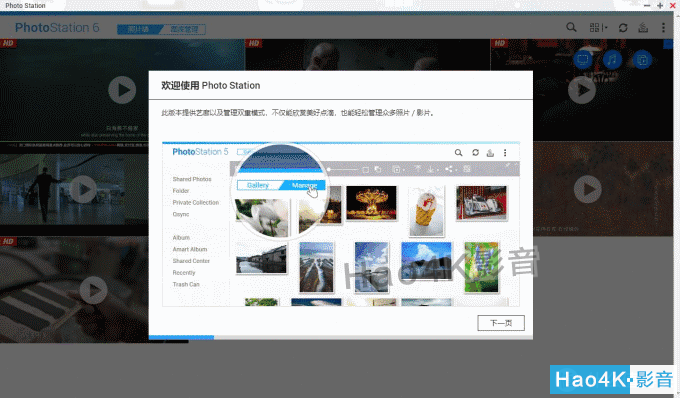Viewport: 680px width, 398px height.
Task: Play the bottom-left striped video
Action: click(93, 290)
